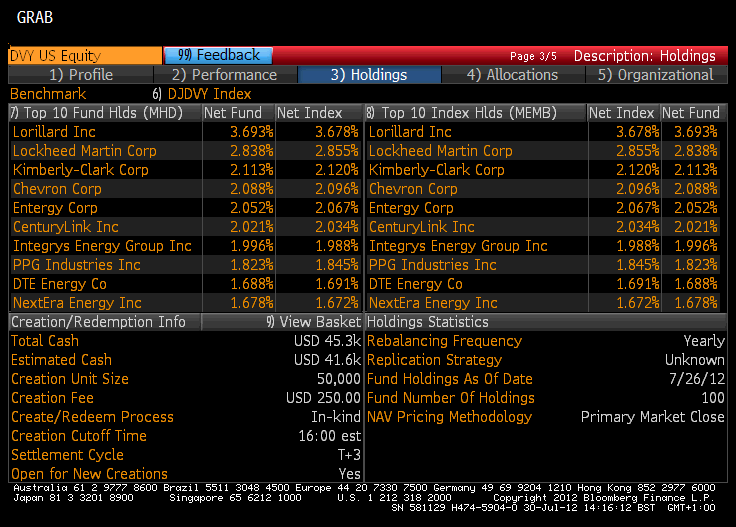Select DTE Energy Co in index holdings

415,284
